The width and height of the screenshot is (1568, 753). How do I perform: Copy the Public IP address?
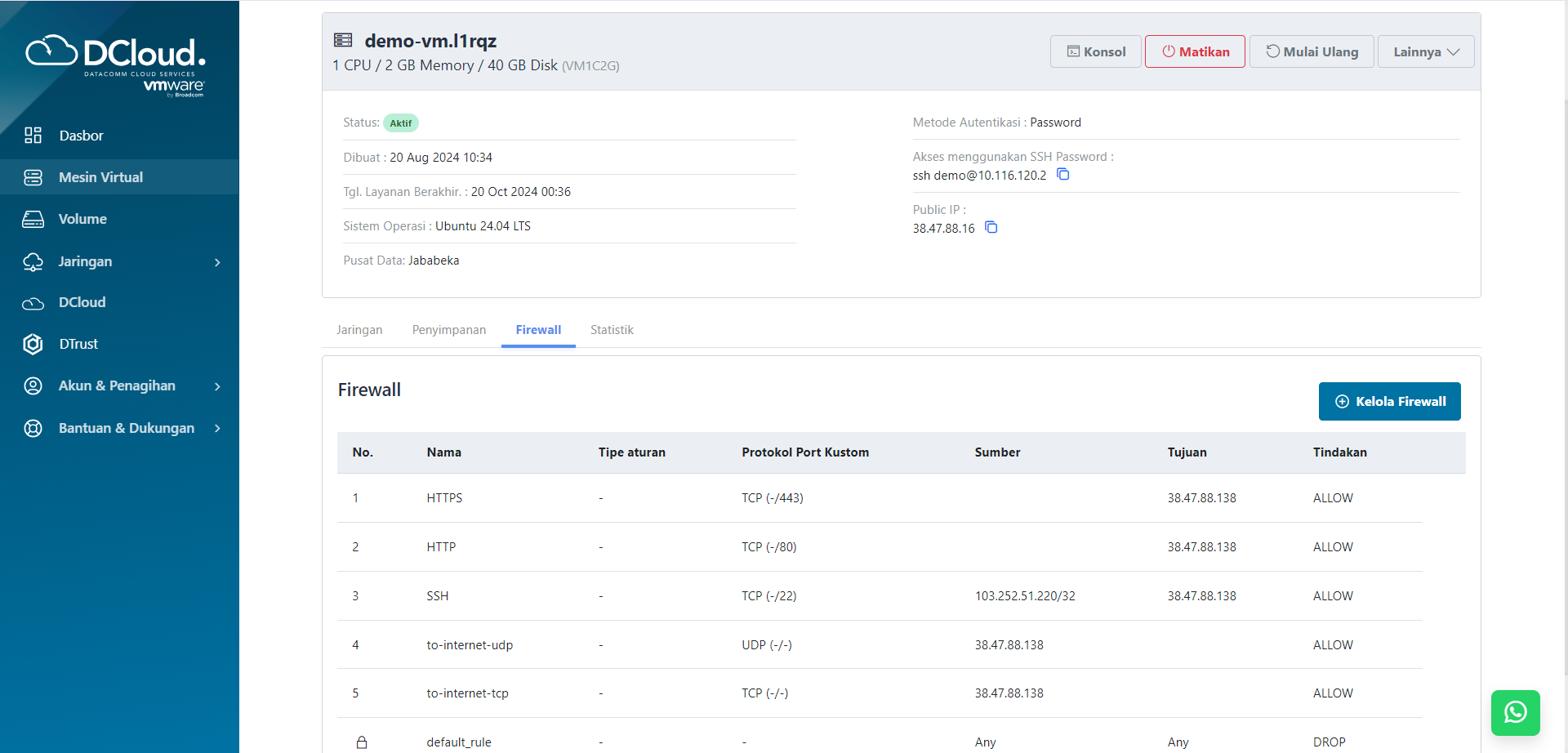click(x=991, y=228)
